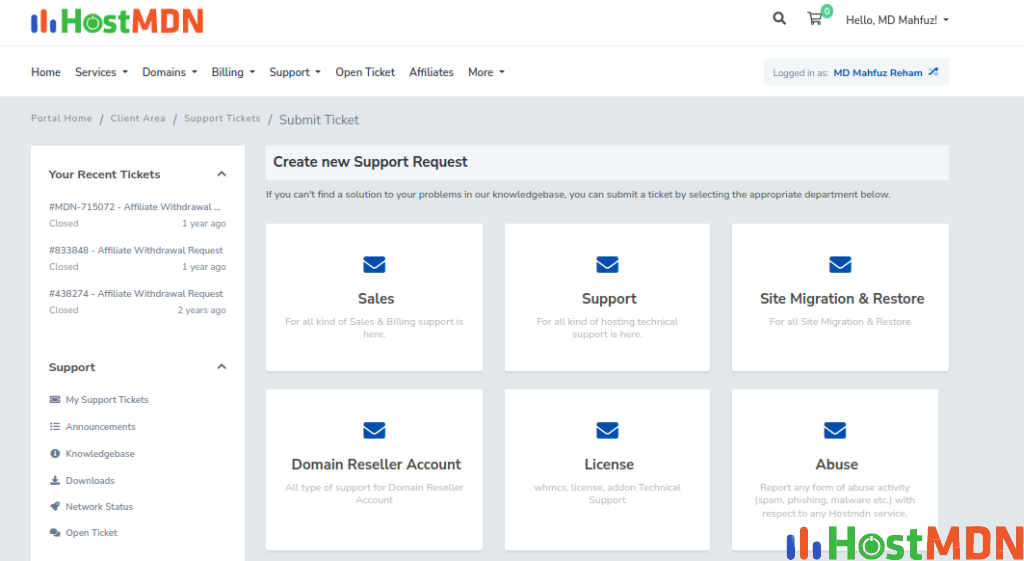Click the envelope icon above Site Migration & Restore

pyautogui.click(x=840, y=265)
